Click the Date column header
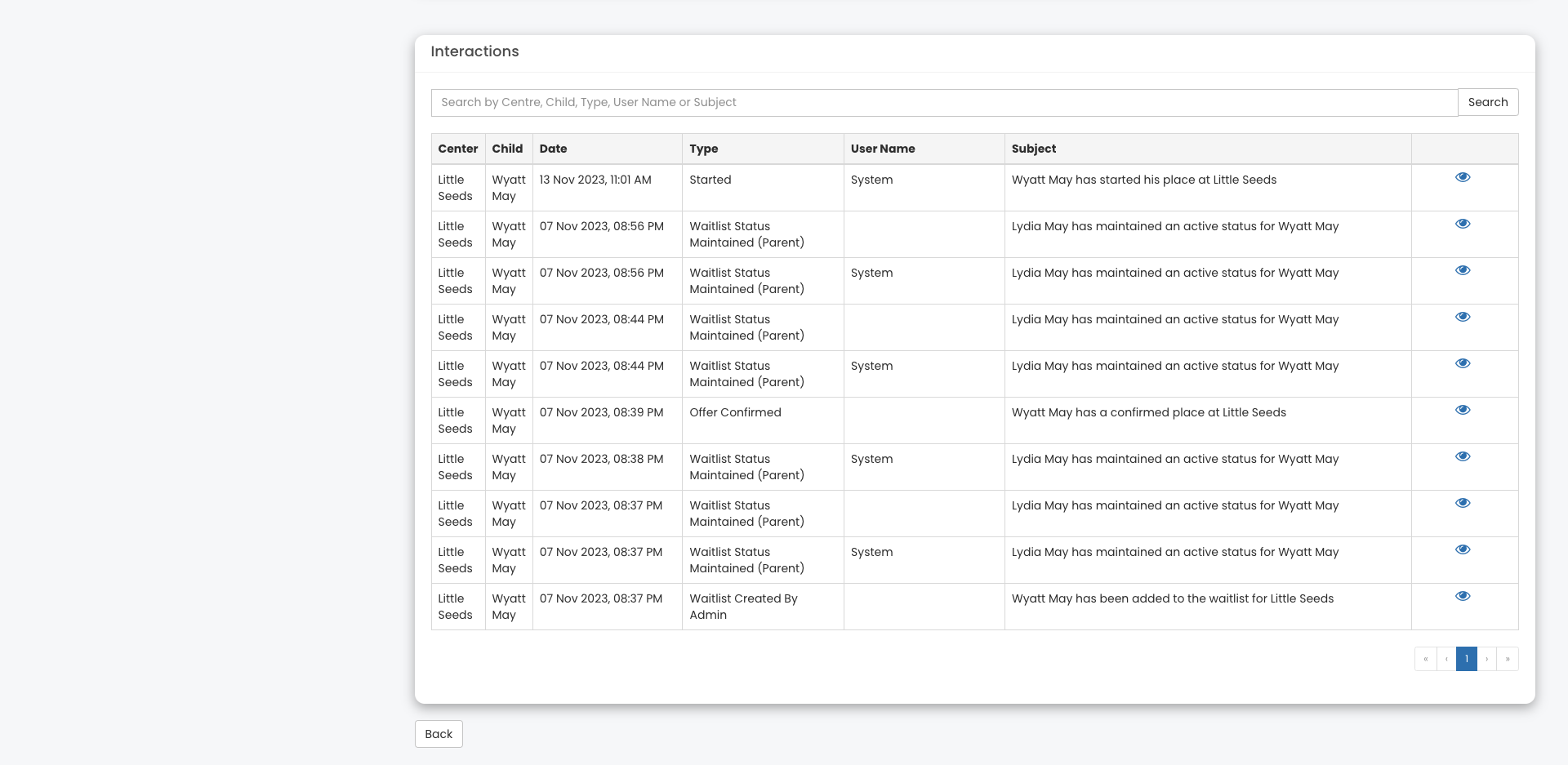The image size is (1568, 765). [553, 149]
